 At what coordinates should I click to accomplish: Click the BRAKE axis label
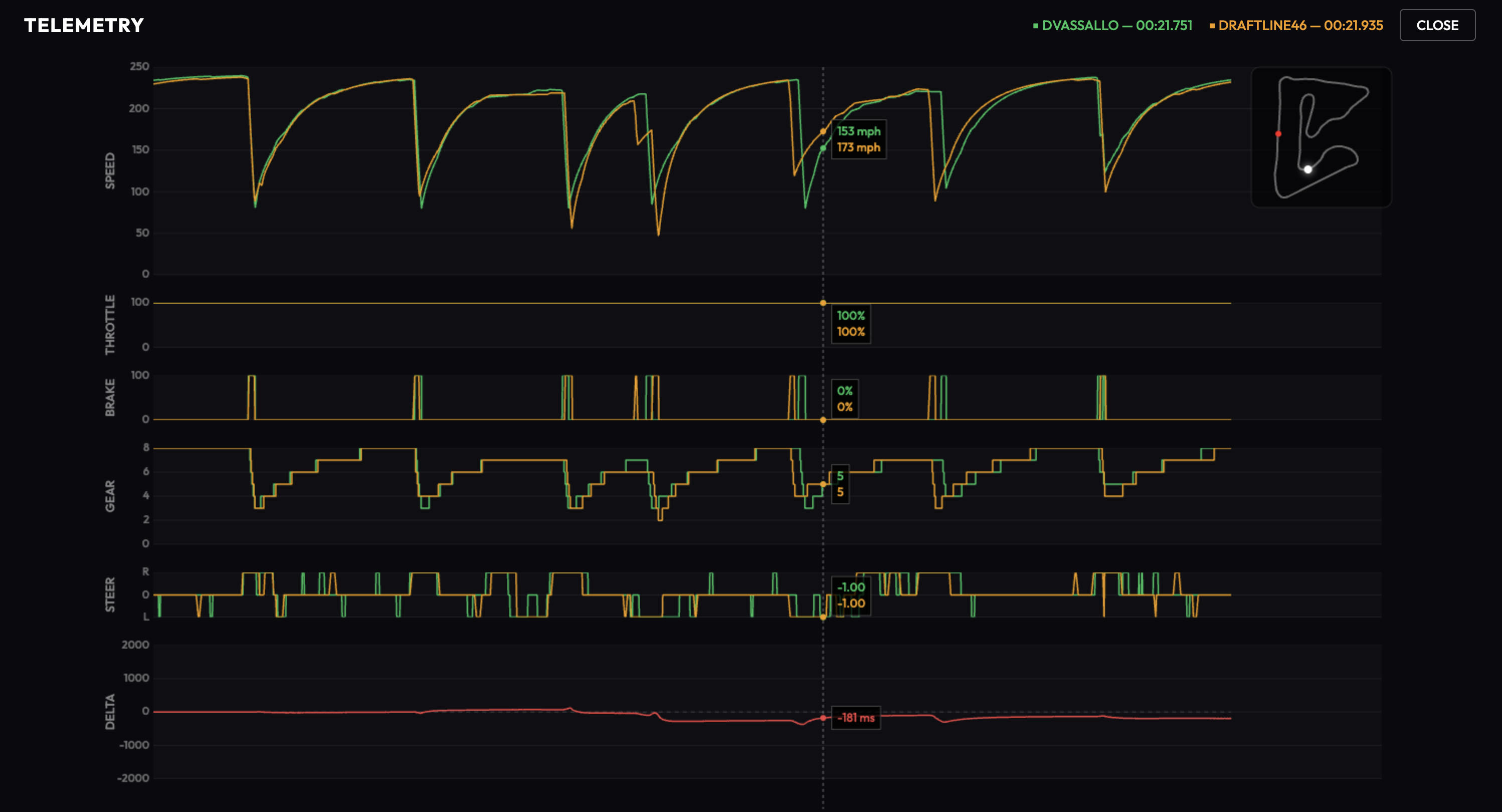[x=110, y=397]
